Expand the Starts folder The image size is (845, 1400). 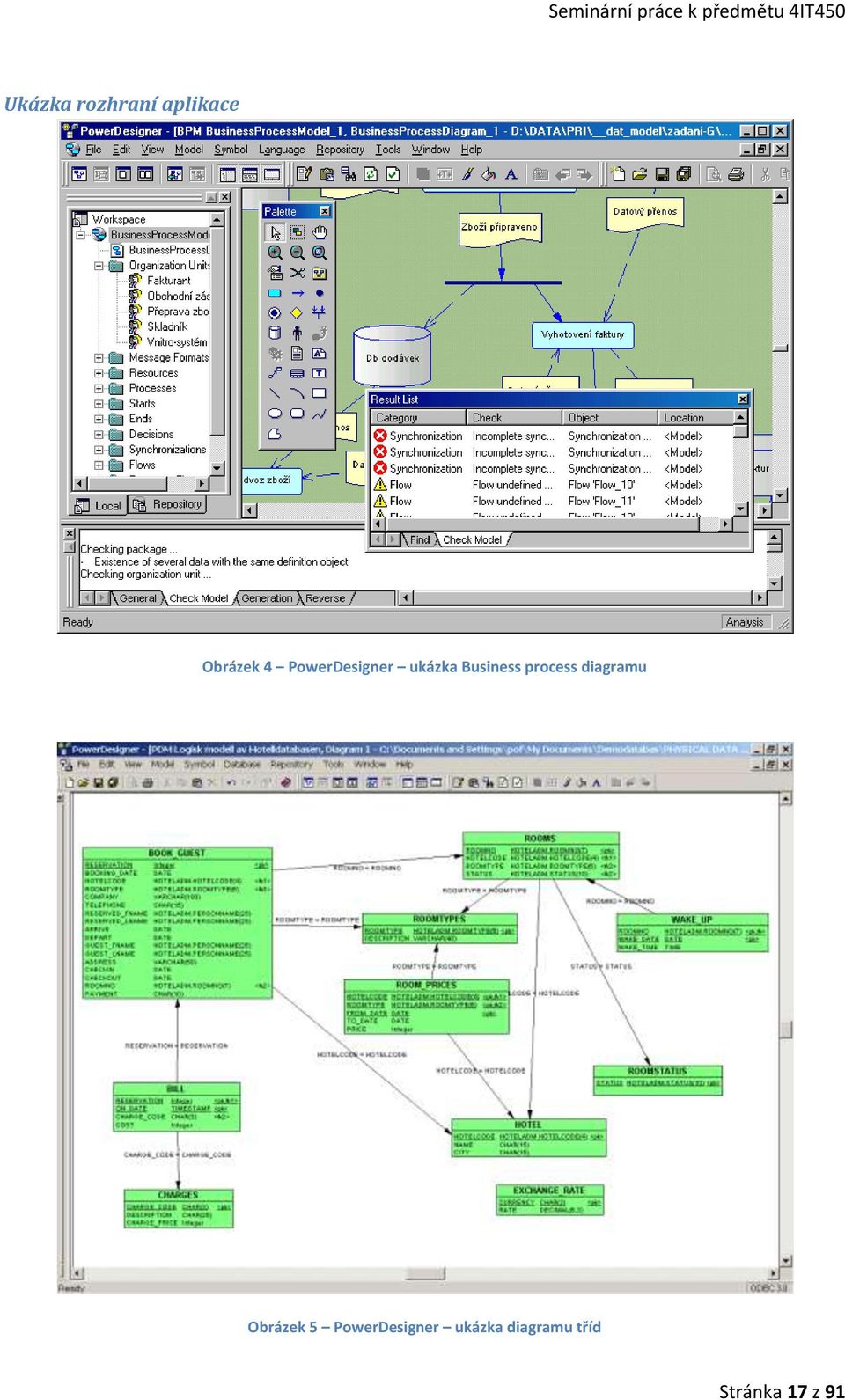(99, 404)
